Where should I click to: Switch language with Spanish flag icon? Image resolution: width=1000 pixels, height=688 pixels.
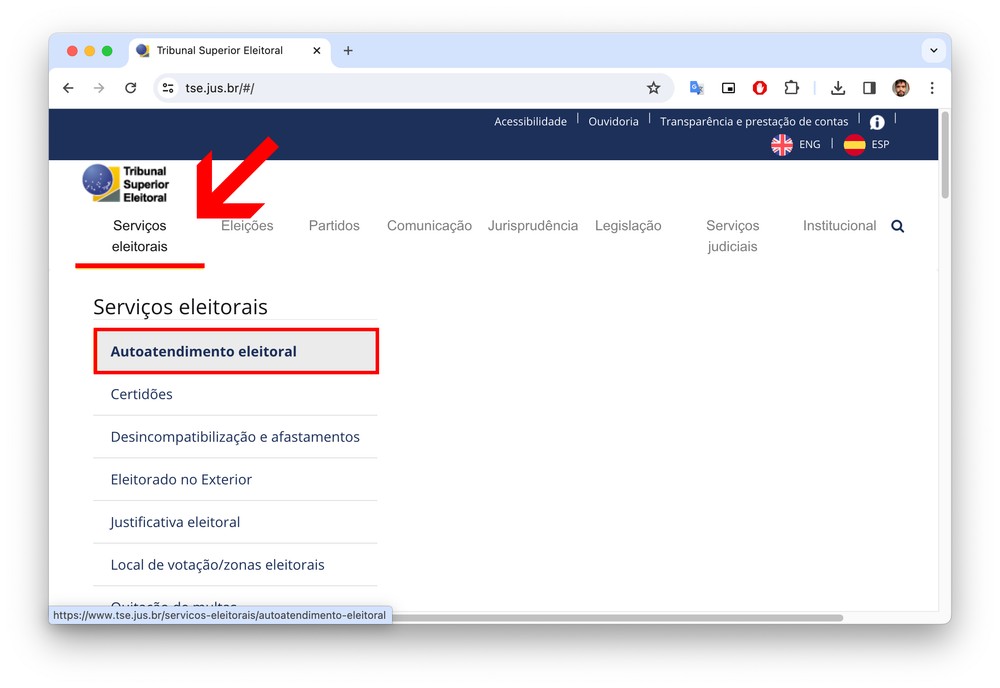[855, 145]
